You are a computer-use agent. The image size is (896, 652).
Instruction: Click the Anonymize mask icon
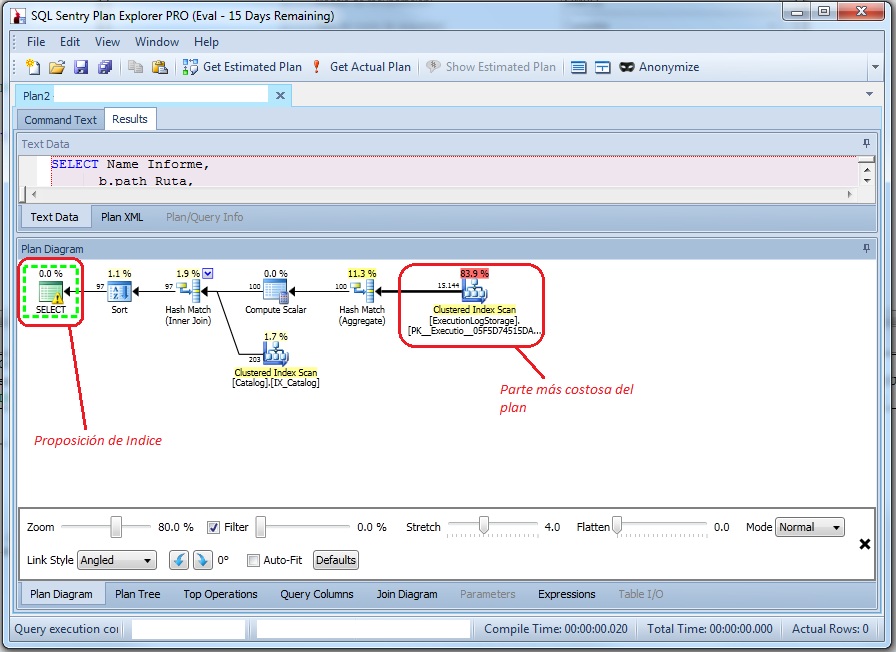627,67
